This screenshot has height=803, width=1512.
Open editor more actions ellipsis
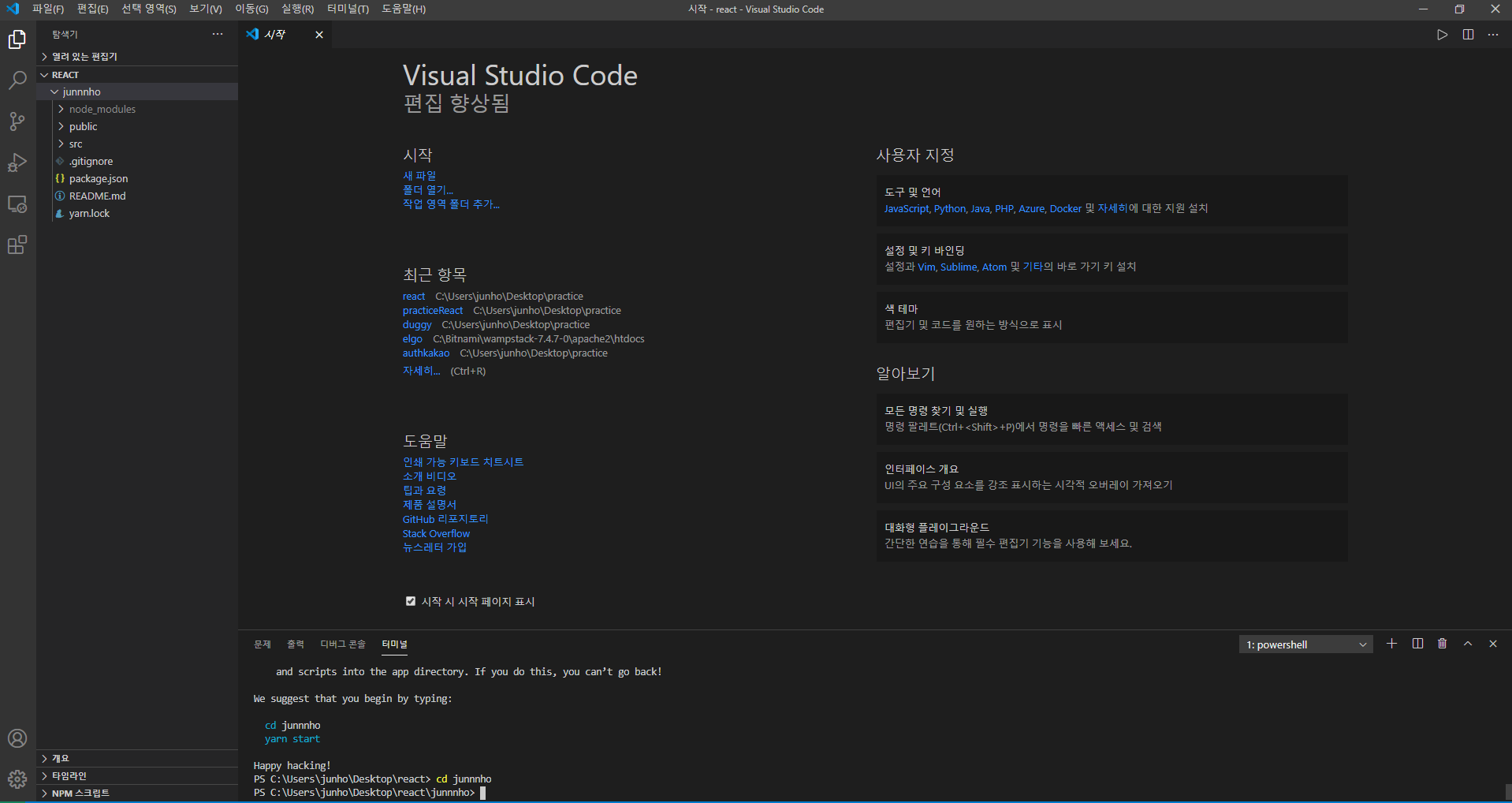(1493, 35)
